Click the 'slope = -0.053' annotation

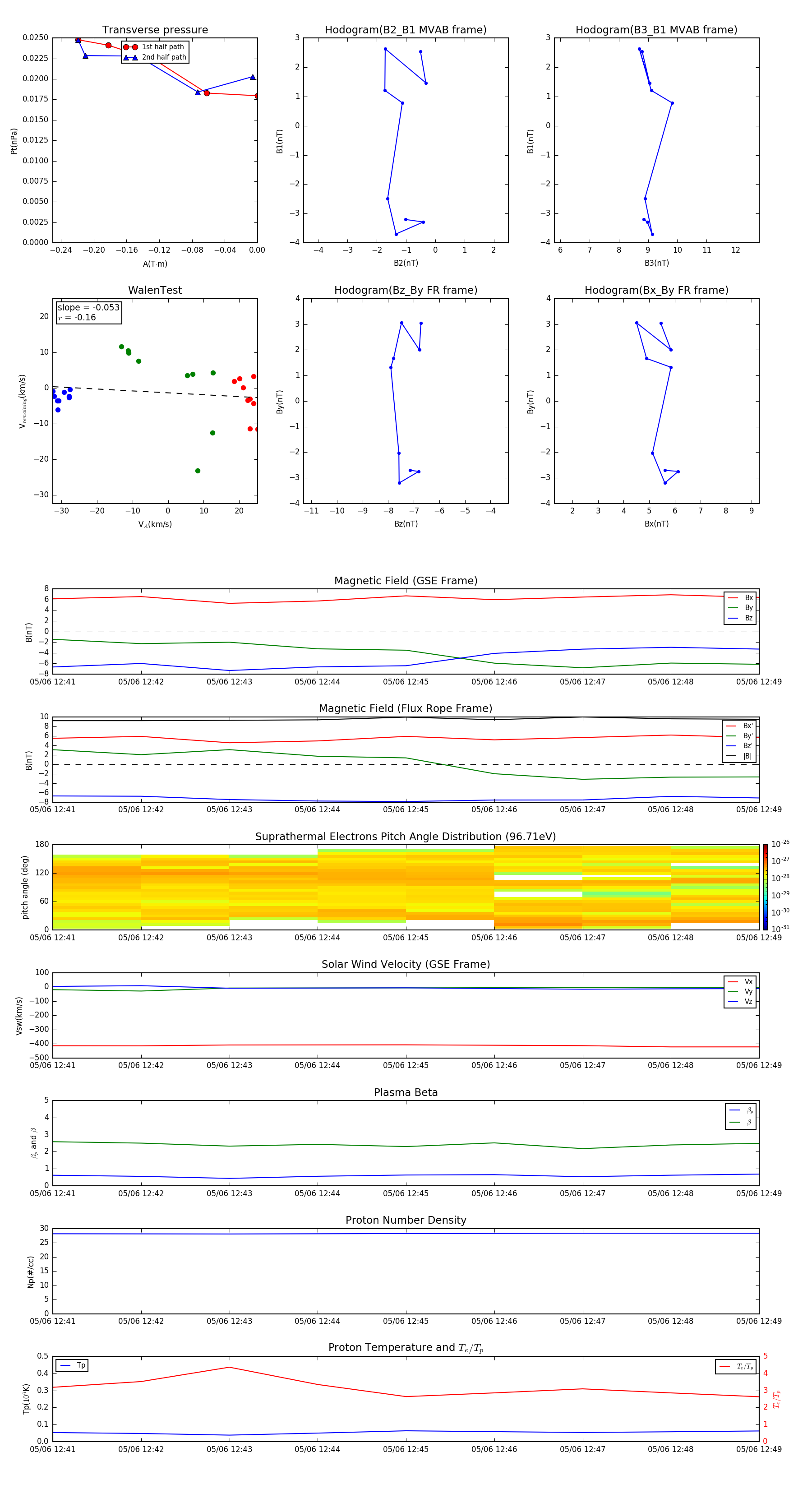tap(88, 308)
